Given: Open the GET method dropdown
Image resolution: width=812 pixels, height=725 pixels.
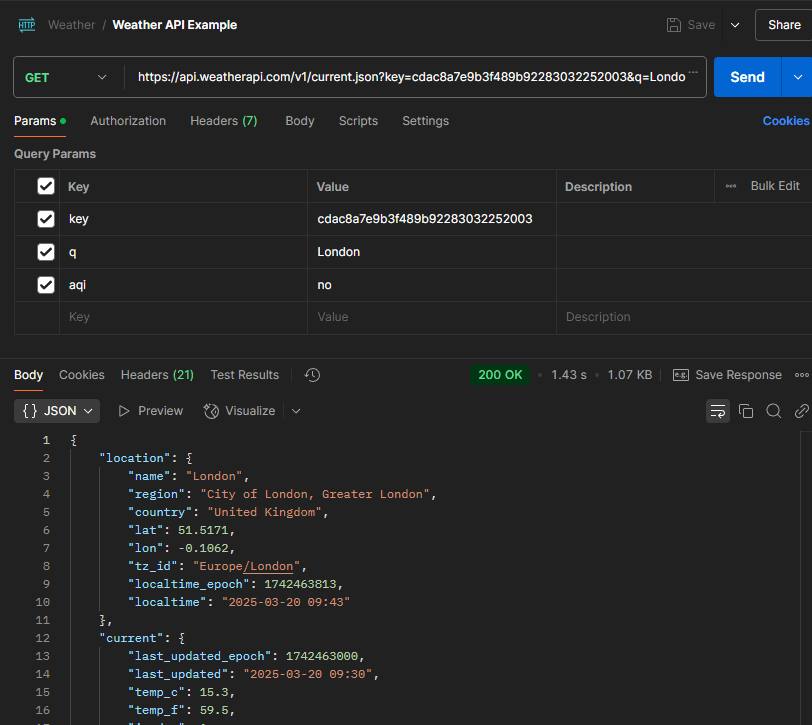Looking at the screenshot, I should point(66,77).
